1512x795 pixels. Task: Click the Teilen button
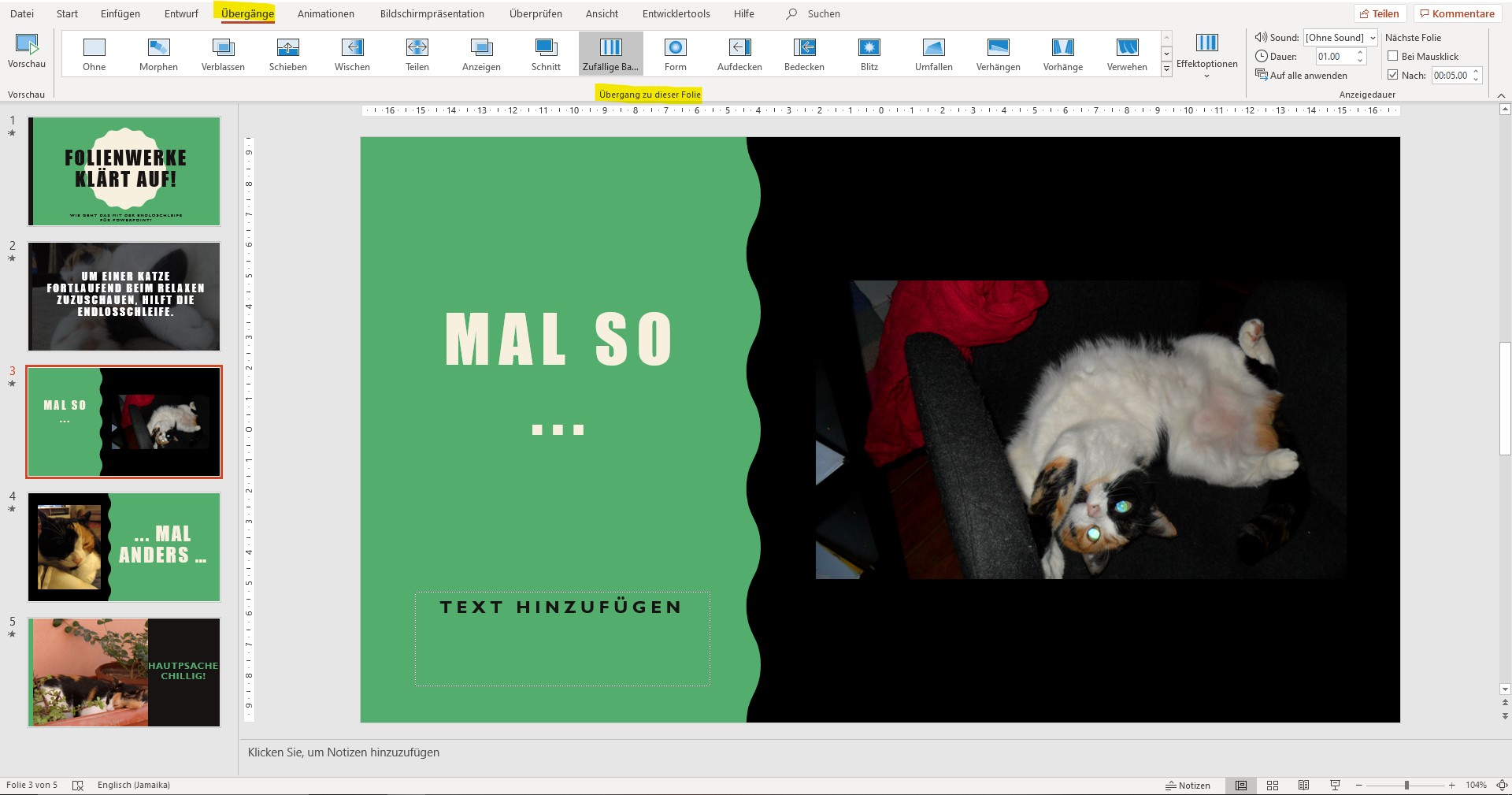(1380, 13)
